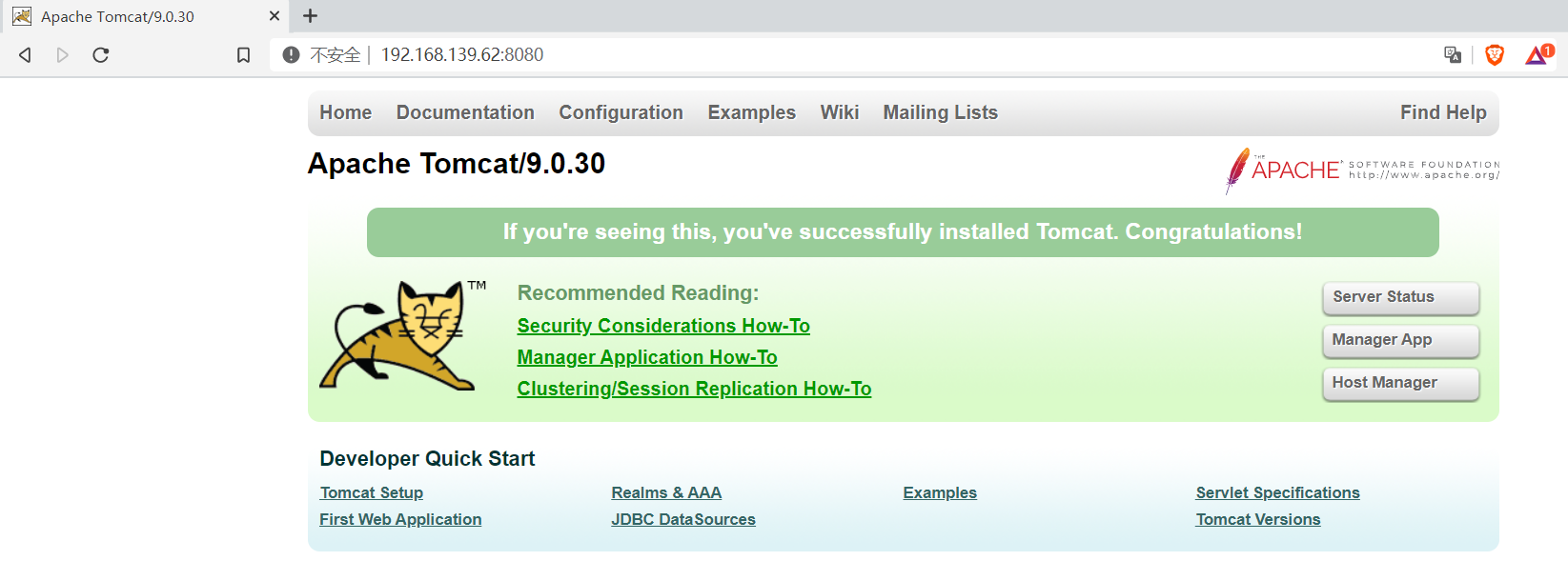Open Documentation in navigation bar
This screenshot has width=1568, height=561.
click(x=465, y=112)
